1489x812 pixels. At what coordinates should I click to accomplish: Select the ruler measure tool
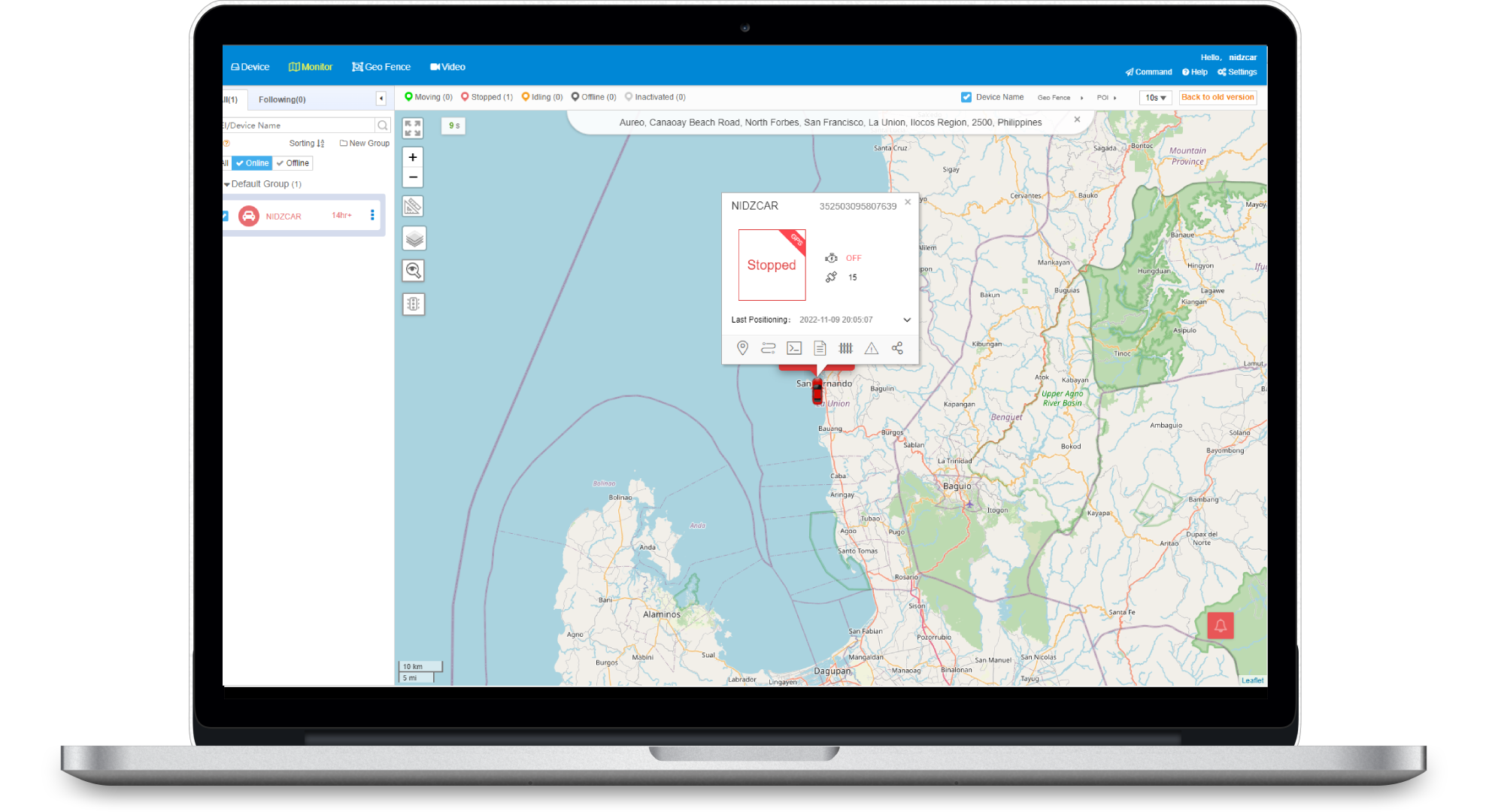(413, 206)
